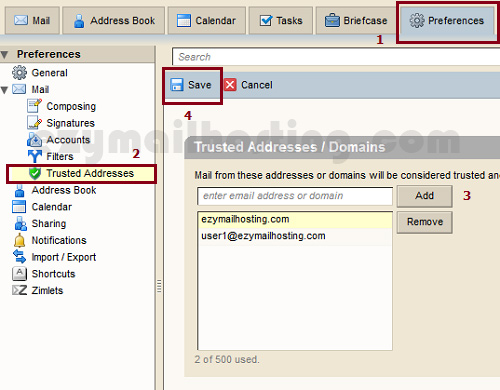
Task: Open Notifications preferences
Action: pyautogui.click(x=59, y=240)
